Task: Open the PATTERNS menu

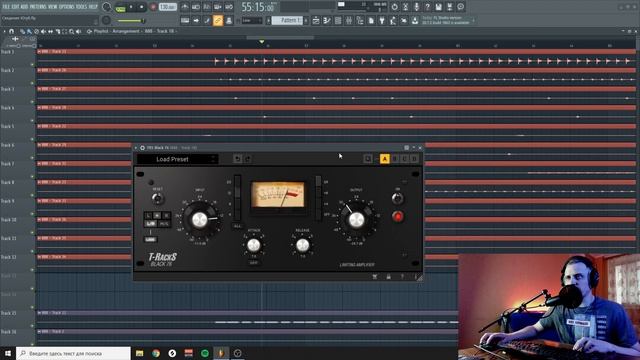Action: 38,7
